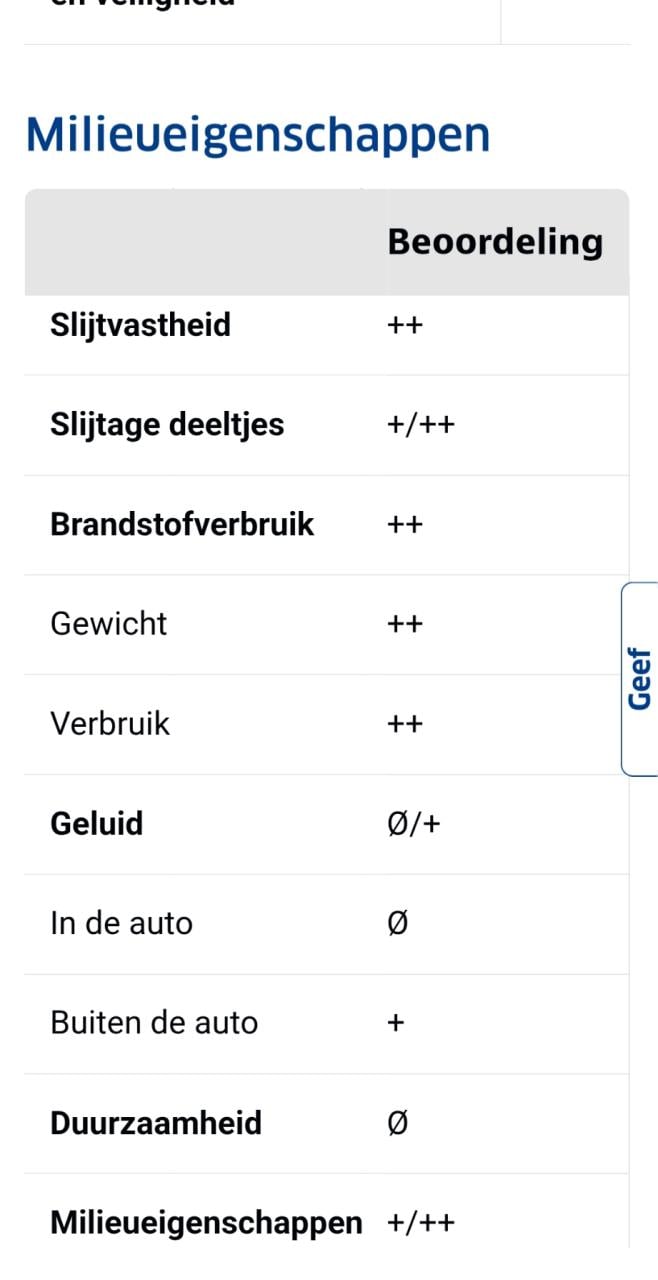Select the Slijtvastheid row label
The width and height of the screenshot is (658, 1280).
point(140,324)
